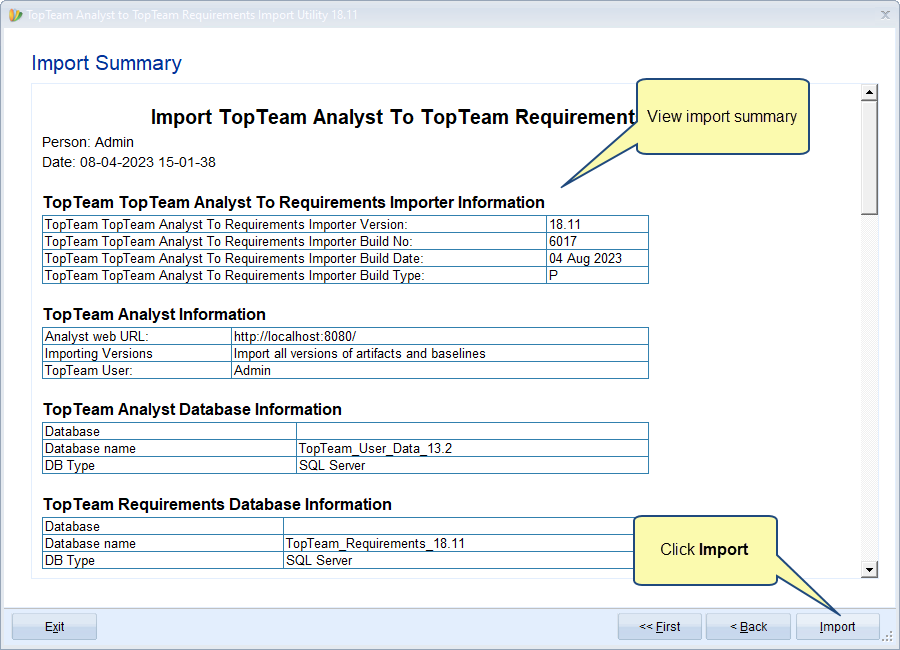Click the 'TopTeam User:' label cell
This screenshot has width=900, height=650.
(x=137, y=370)
